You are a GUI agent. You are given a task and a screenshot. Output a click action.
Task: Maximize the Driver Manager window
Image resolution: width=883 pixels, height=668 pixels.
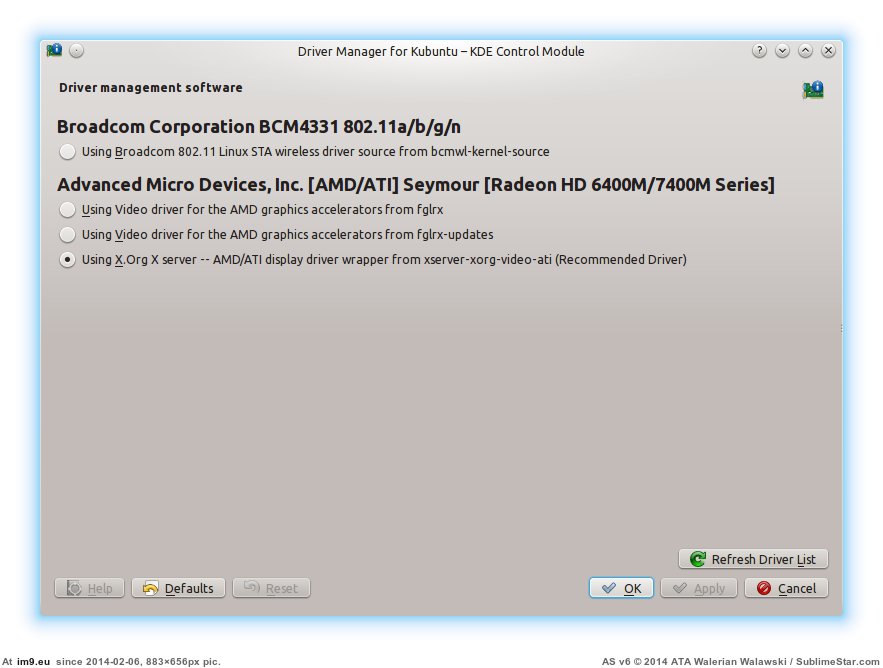pyautogui.click(x=805, y=51)
